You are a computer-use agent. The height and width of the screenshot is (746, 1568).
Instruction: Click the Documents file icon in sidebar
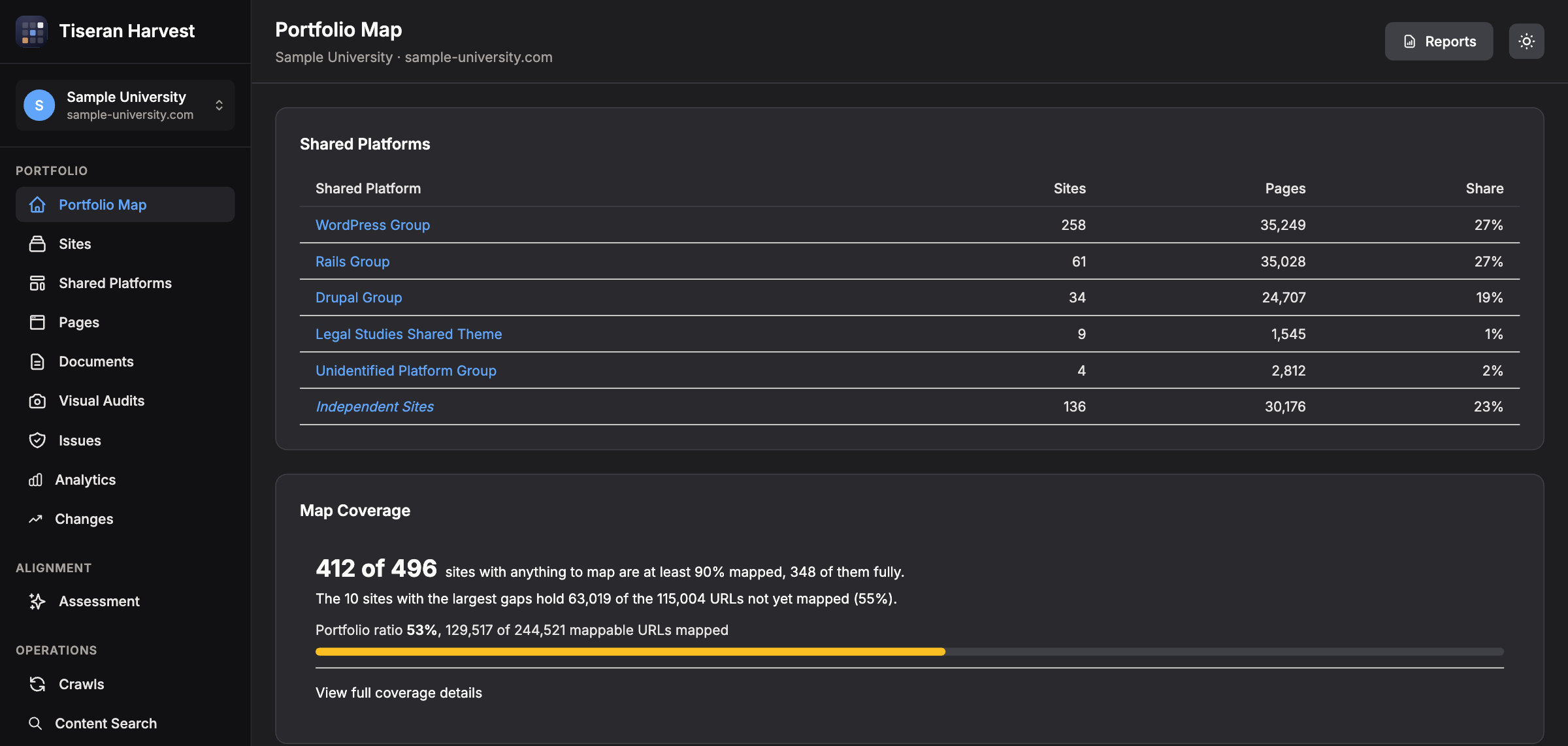[37, 361]
